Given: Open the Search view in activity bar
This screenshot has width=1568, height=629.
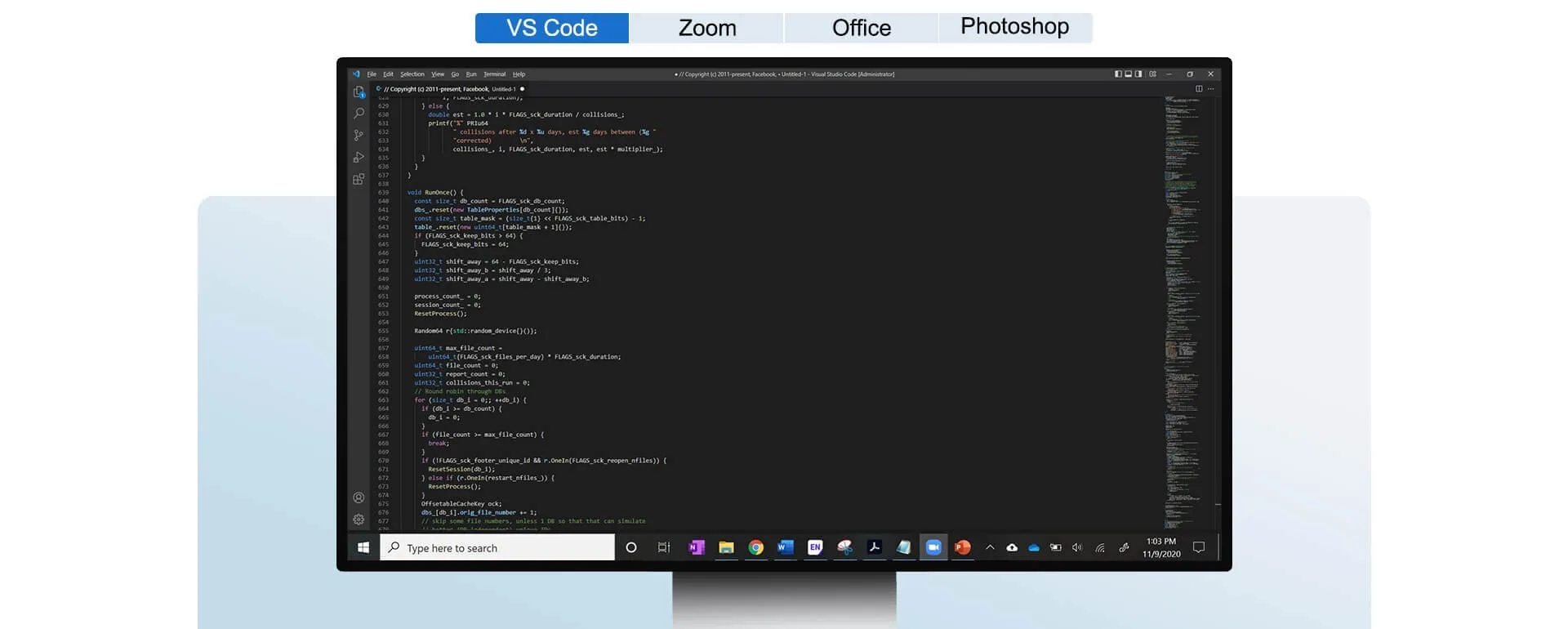Looking at the screenshot, I should pyautogui.click(x=359, y=114).
